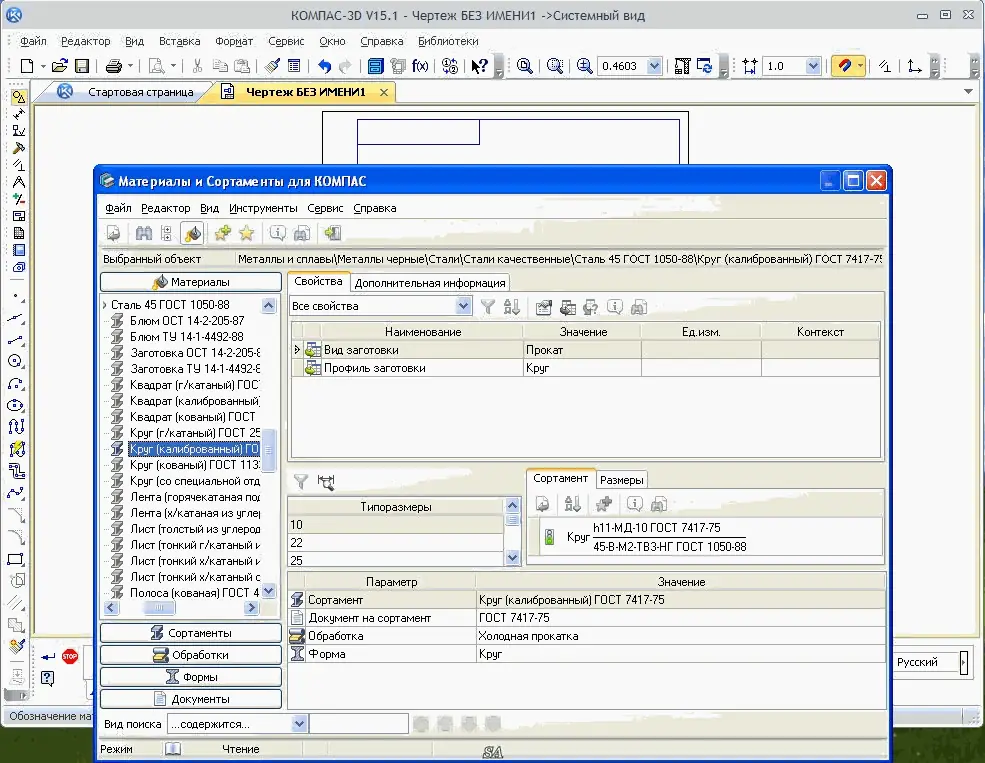Expand the zoom scale 0.4603 dropdown
The height and width of the screenshot is (763, 985).
[654, 66]
